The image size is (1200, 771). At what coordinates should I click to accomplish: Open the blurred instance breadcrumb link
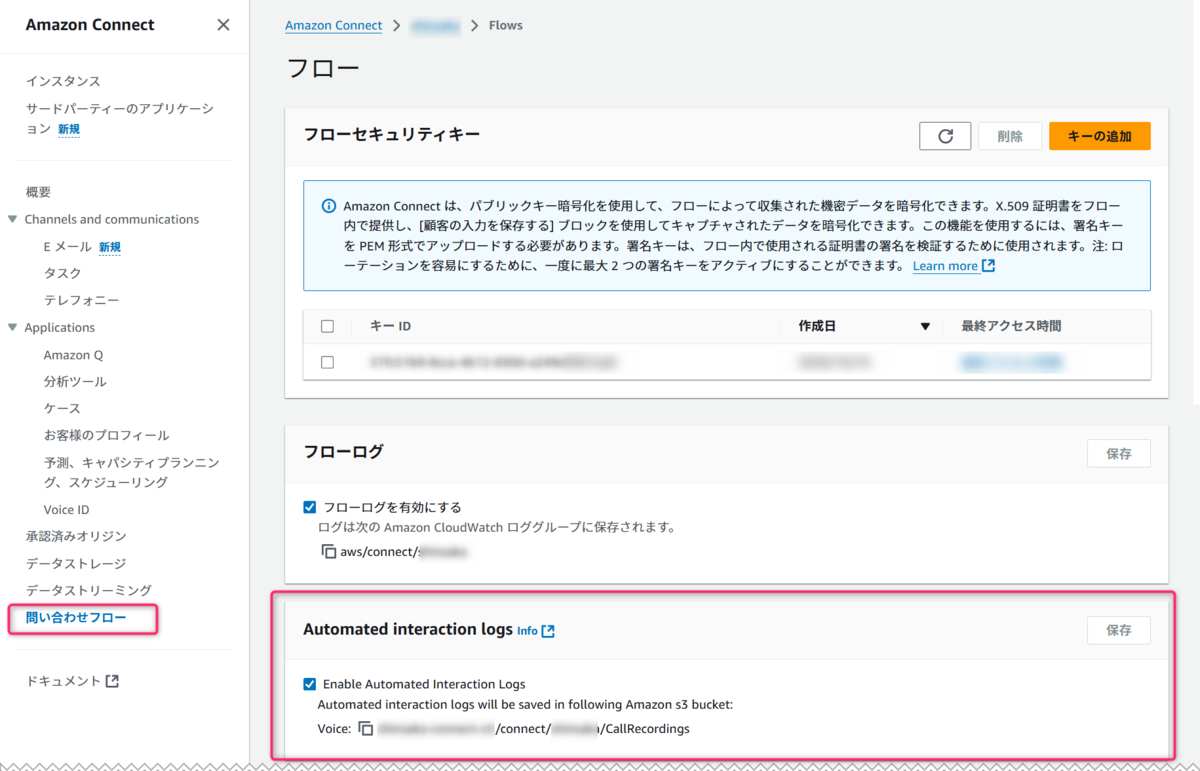[x=436, y=26]
